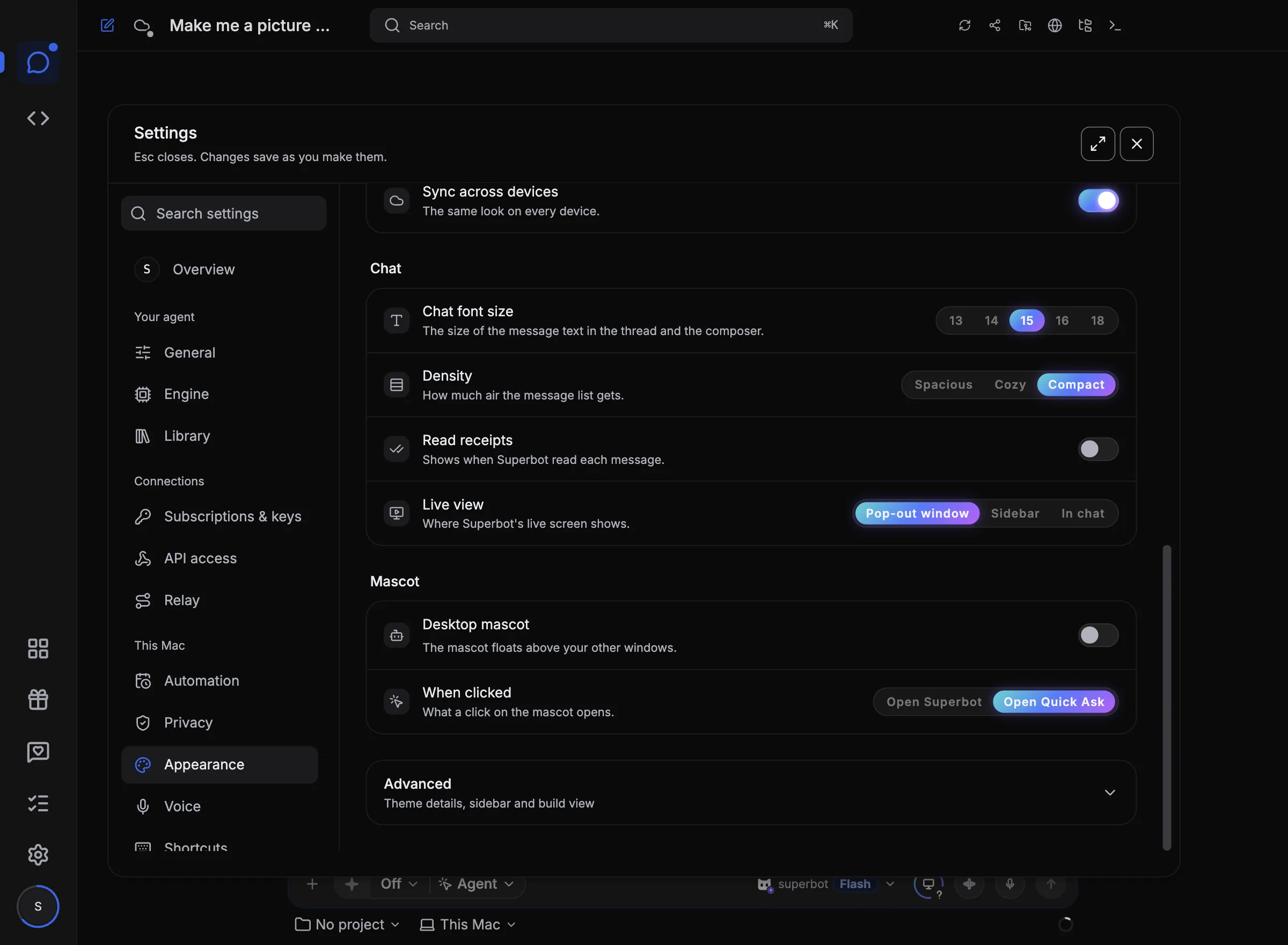
Task: Open Voice settings section
Action: coord(219,806)
